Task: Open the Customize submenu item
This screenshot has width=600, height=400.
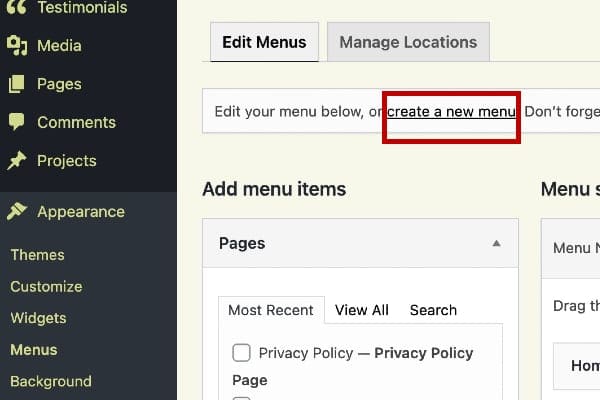Action: [46, 287]
